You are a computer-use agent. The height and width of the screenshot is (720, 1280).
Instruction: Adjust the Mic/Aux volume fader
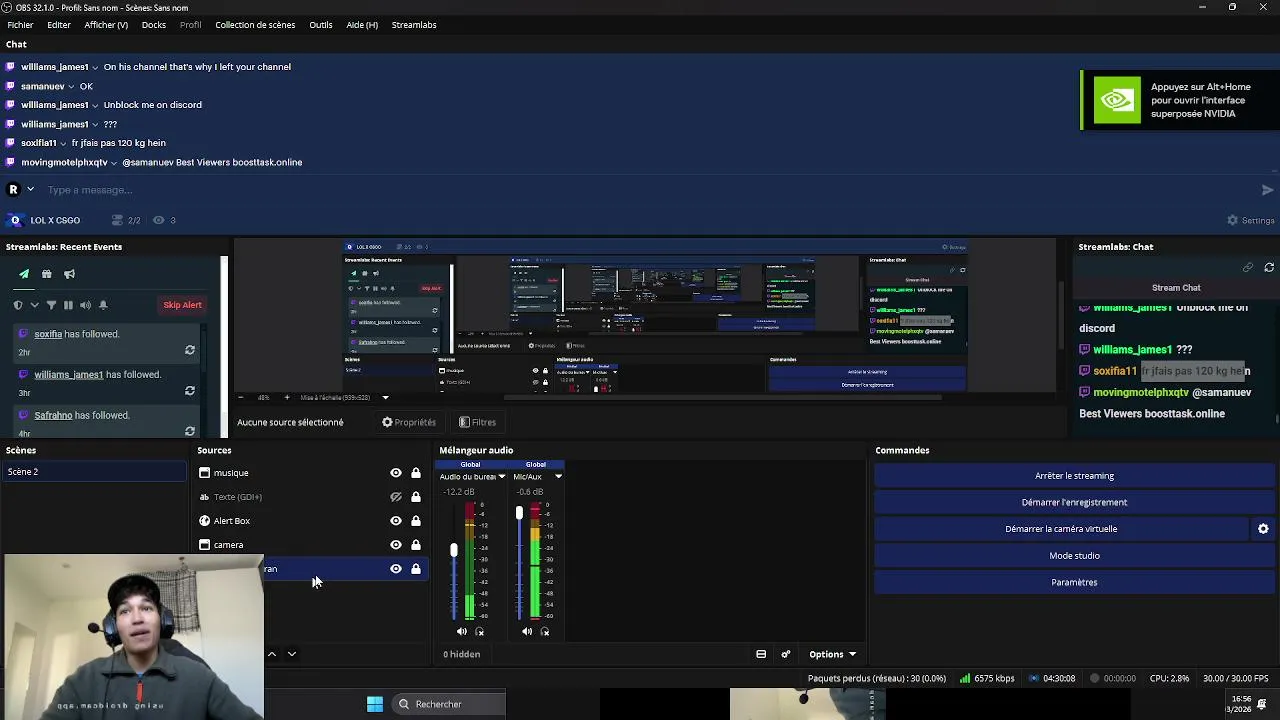pos(519,513)
